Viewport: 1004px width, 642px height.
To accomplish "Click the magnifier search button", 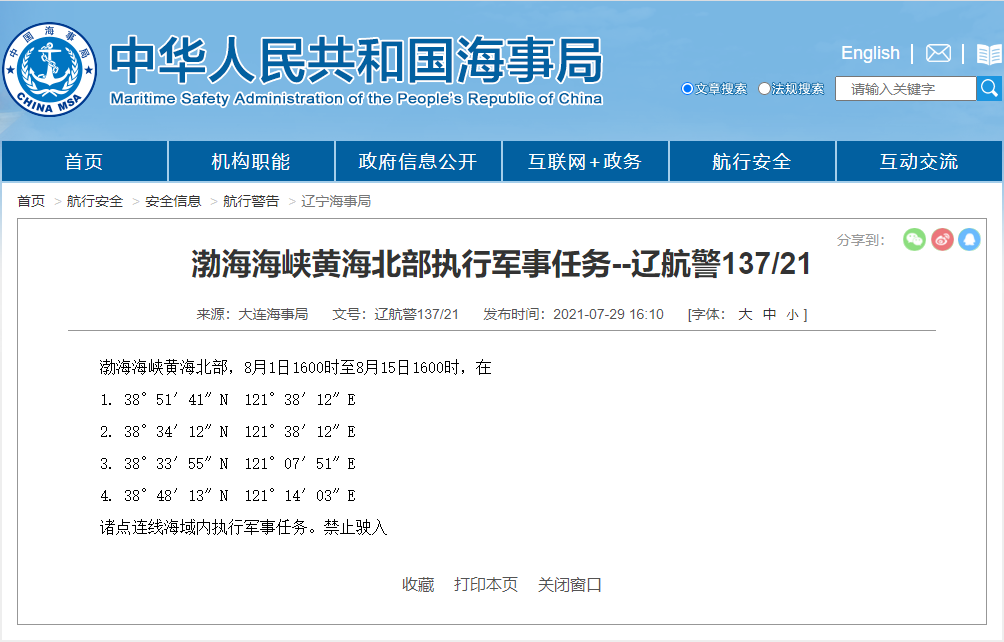I will coord(989,88).
